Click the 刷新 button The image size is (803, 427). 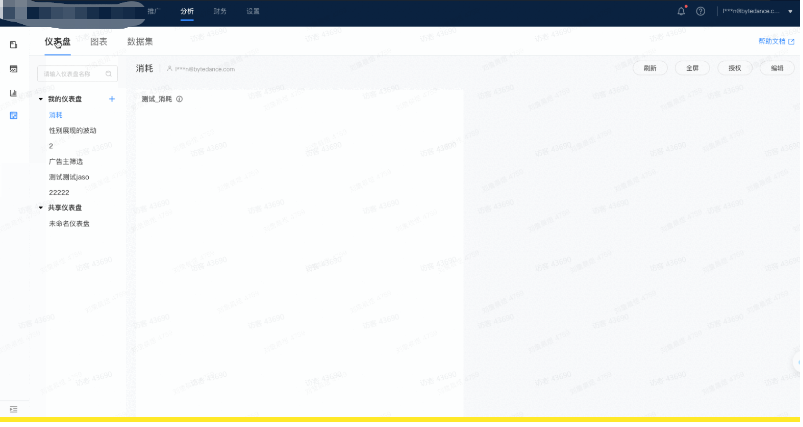coord(650,68)
